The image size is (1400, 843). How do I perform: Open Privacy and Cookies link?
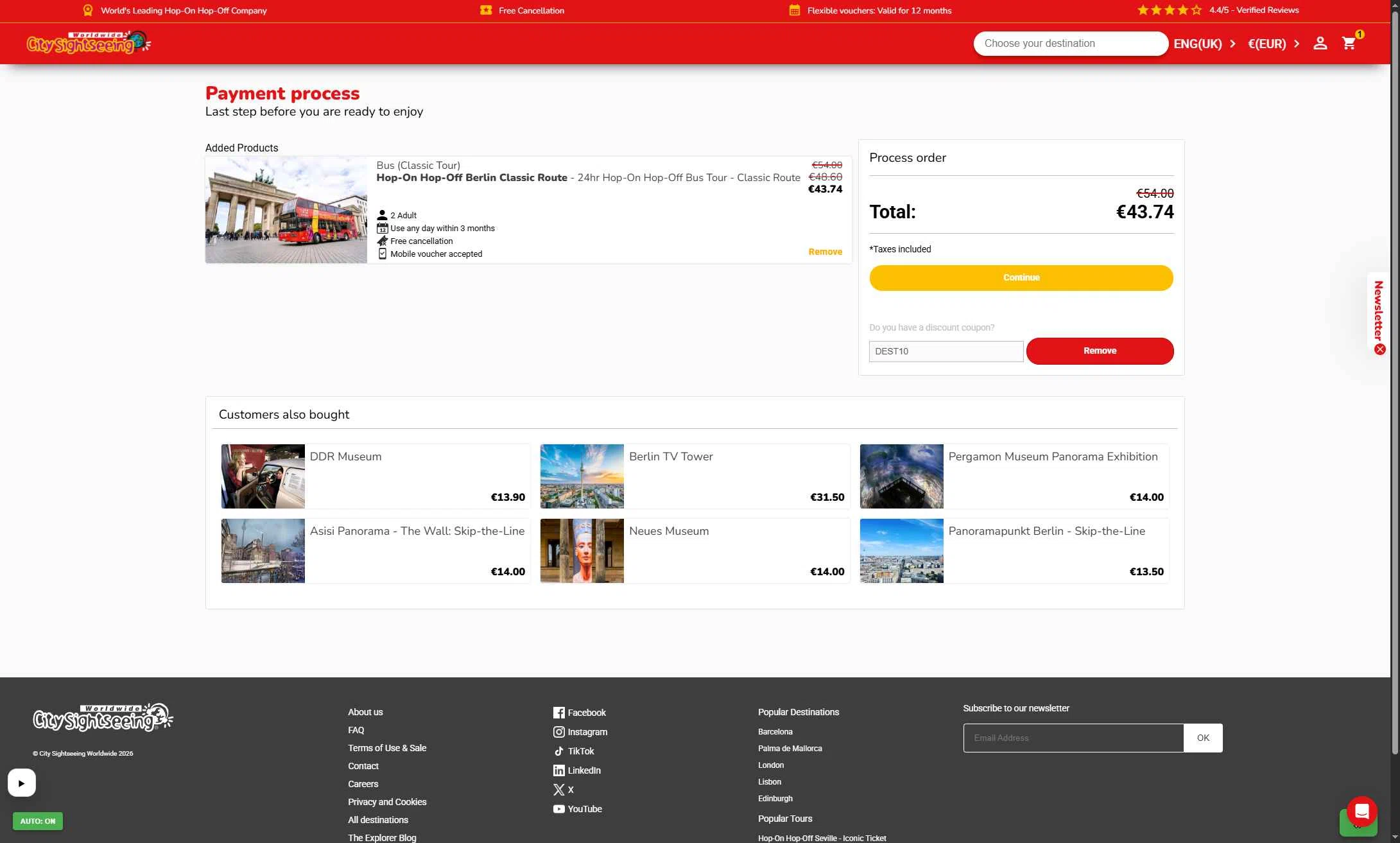[387, 802]
